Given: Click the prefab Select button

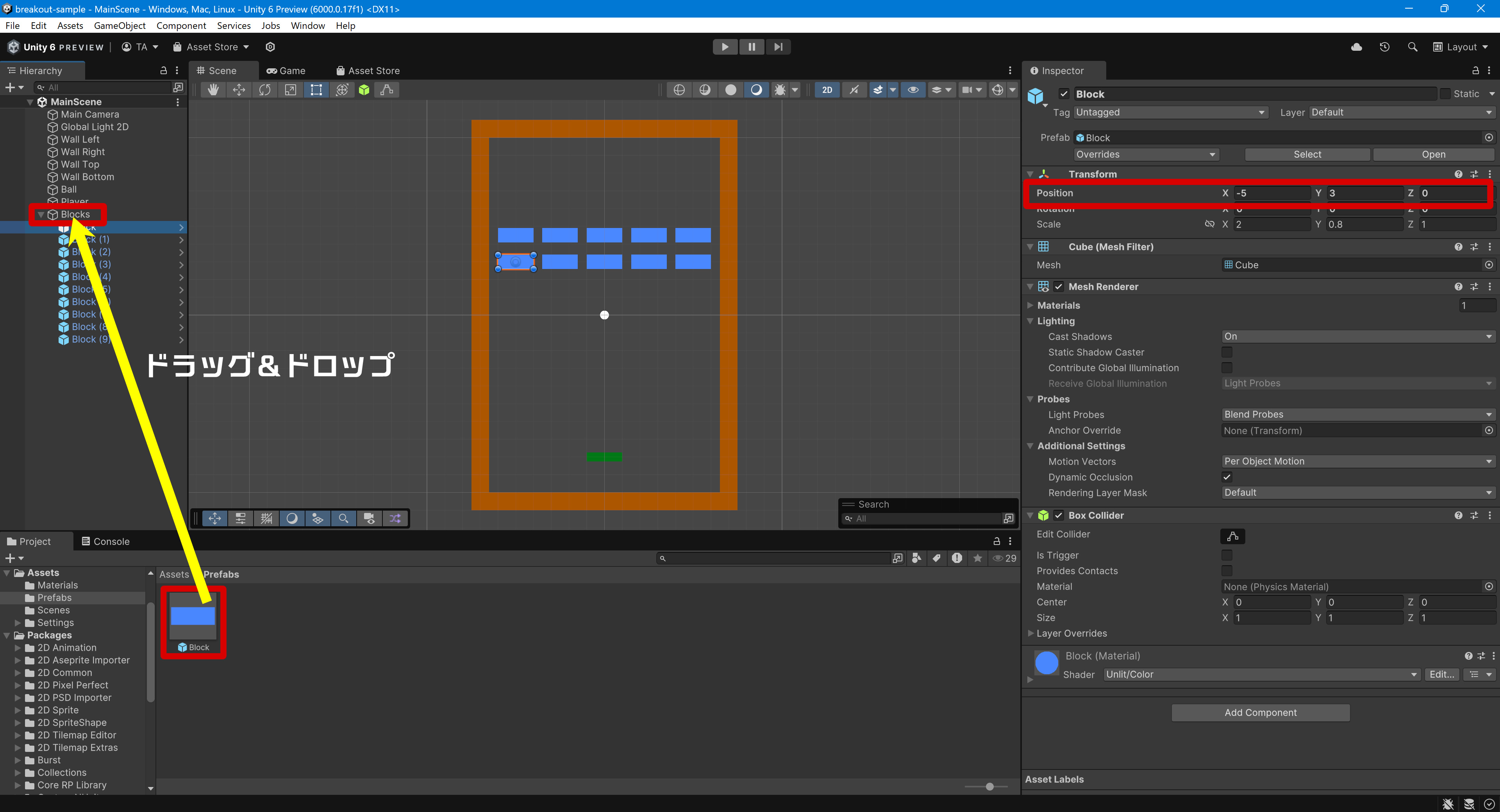Looking at the screenshot, I should (1307, 154).
